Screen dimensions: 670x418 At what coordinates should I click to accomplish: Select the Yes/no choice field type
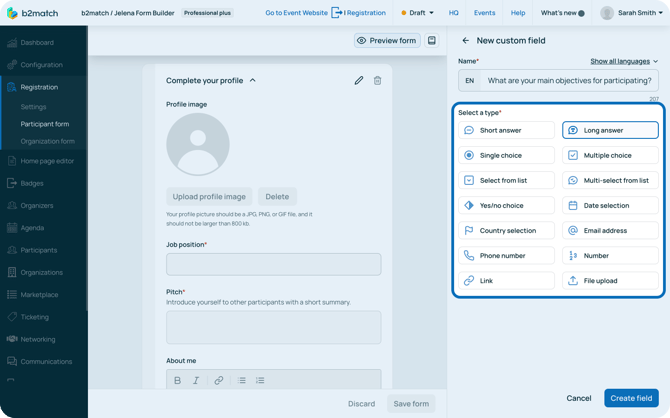[x=506, y=206]
